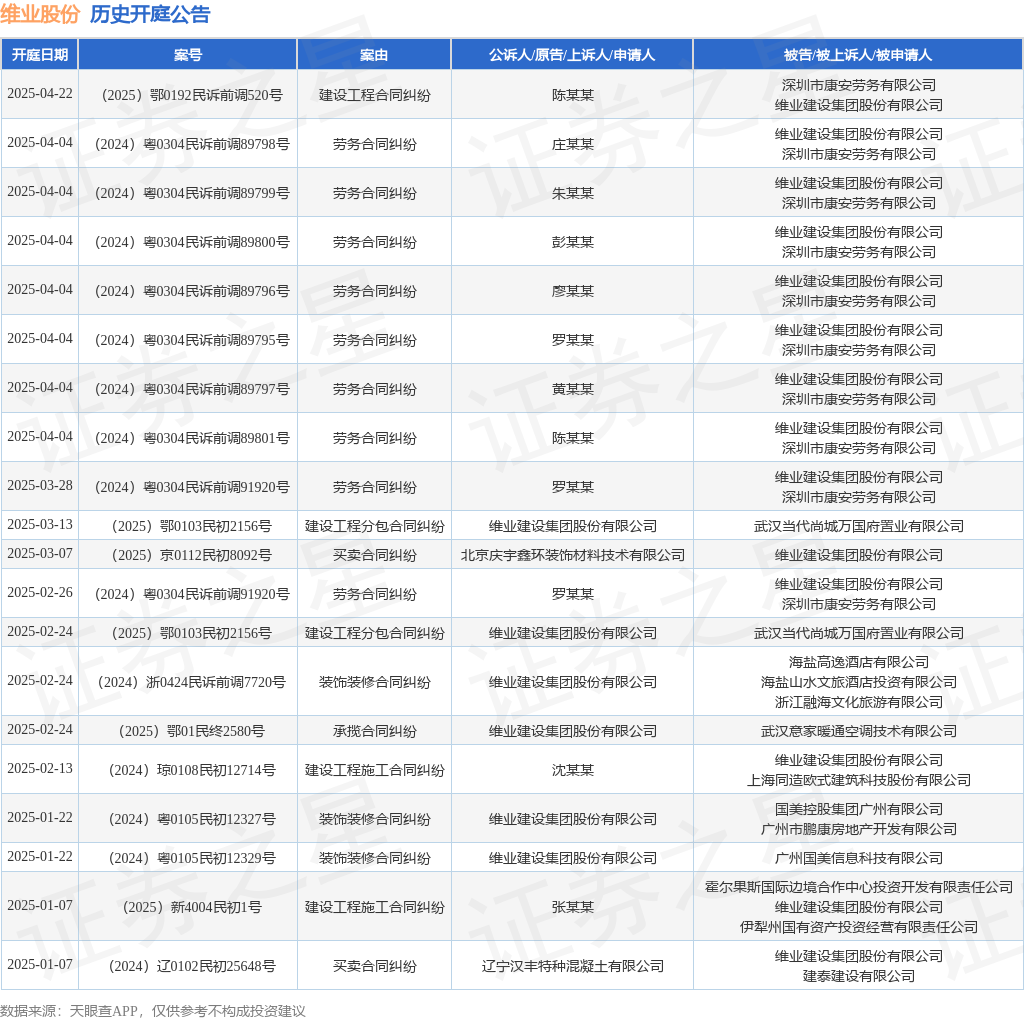Select case number 粤0105民初12327号
The height and width of the screenshot is (1020, 1024).
coord(192,820)
